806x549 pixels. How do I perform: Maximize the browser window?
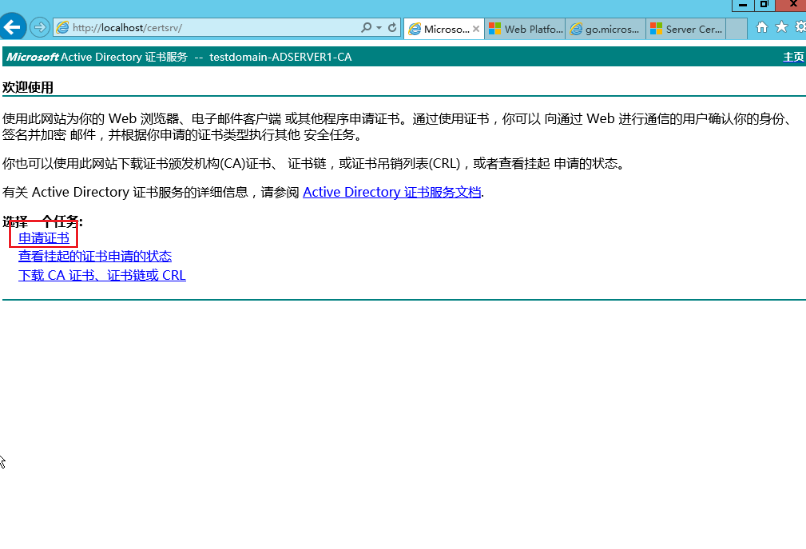764,5
